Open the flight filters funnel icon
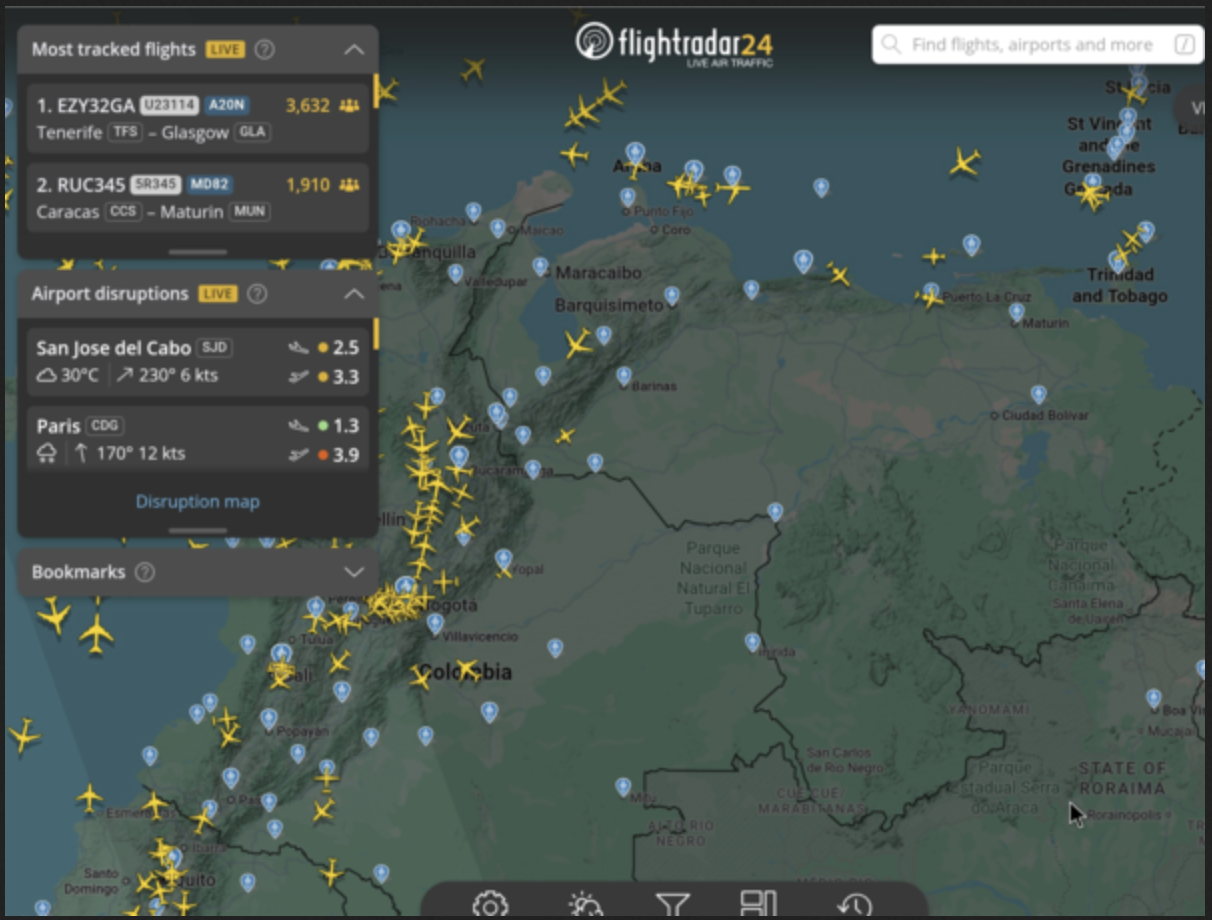Image resolution: width=1212 pixels, height=920 pixels. [675, 903]
